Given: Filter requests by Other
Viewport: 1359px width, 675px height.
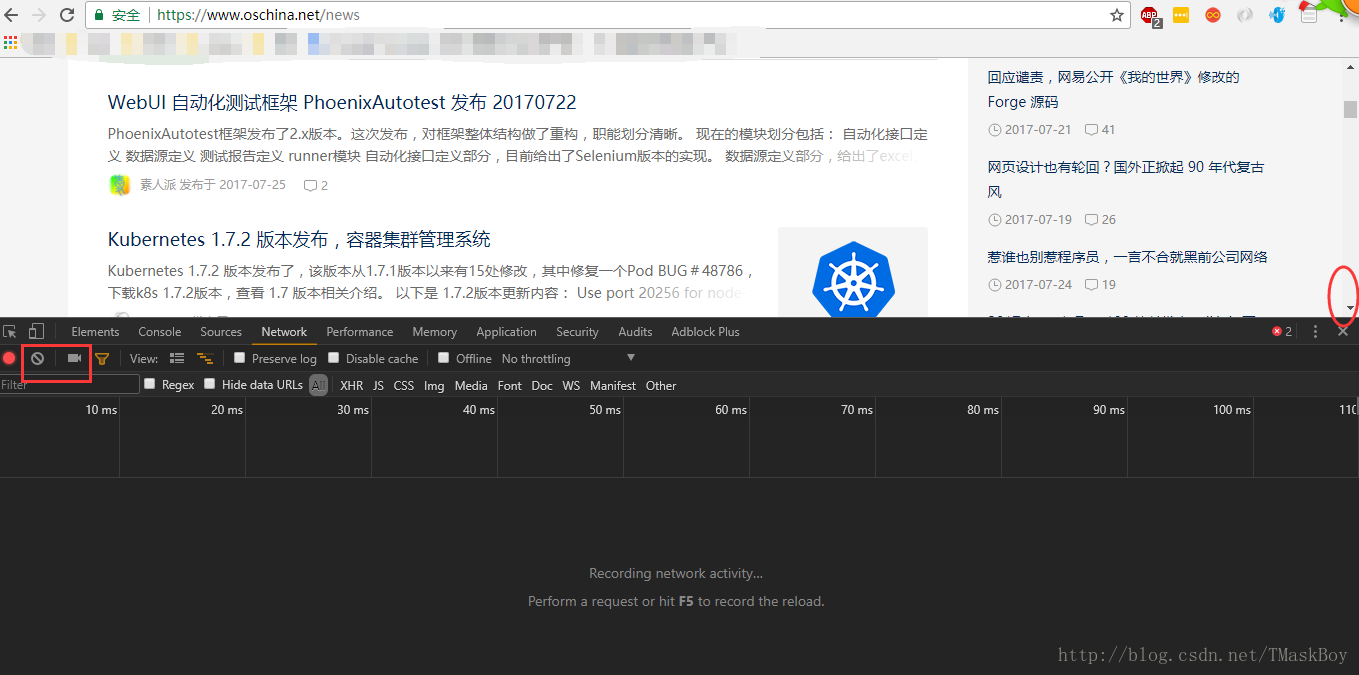Looking at the screenshot, I should [661, 385].
